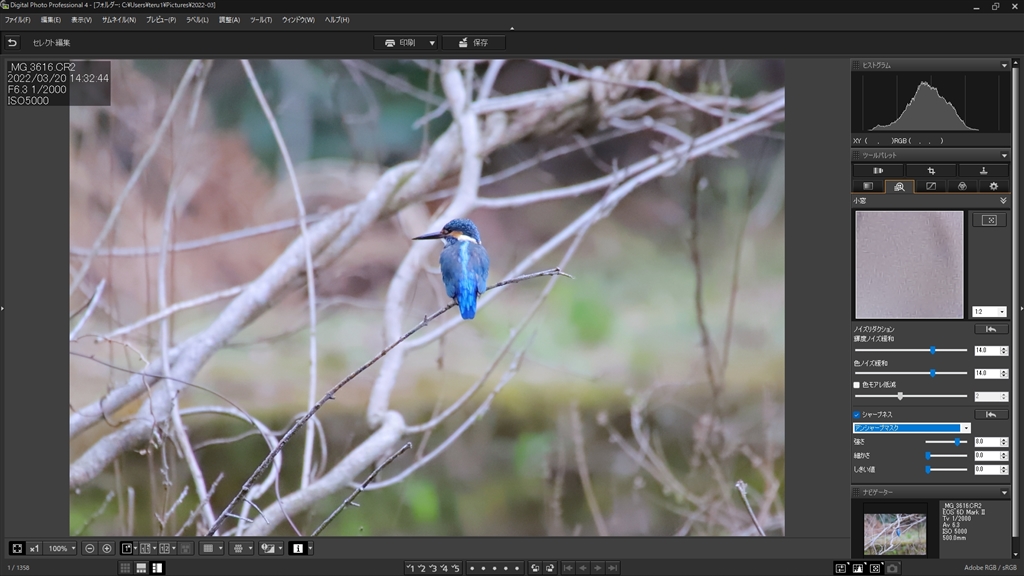Screen dimensions: 1024x576
Task: Select the dust delete stamp tool tab
Action: pos(983,170)
